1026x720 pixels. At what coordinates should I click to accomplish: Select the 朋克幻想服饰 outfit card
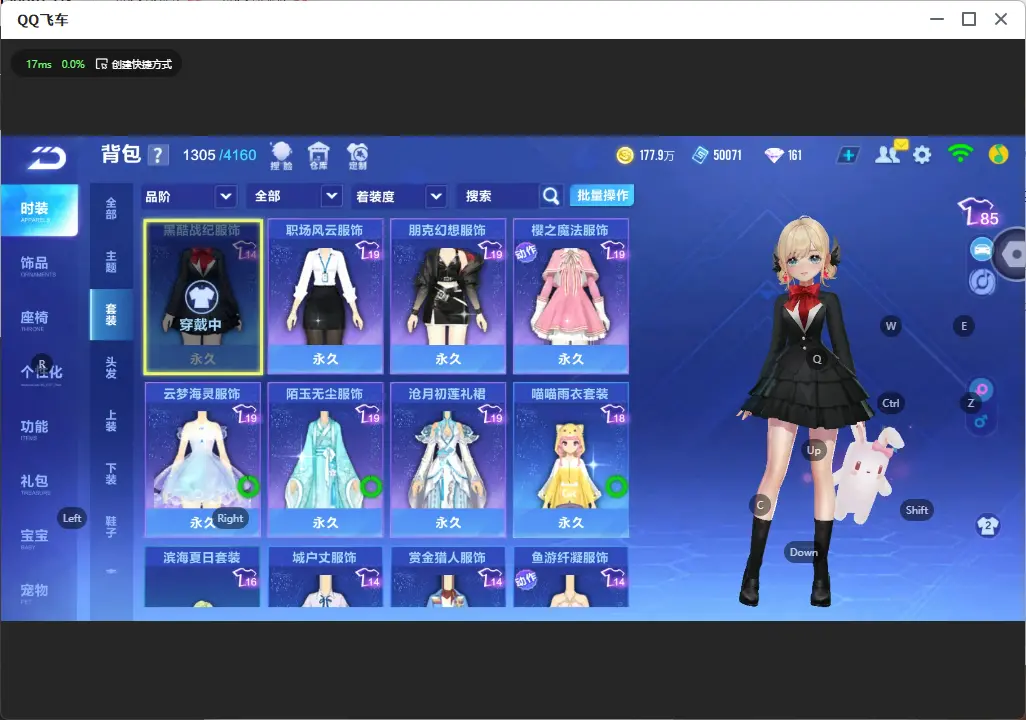pos(448,297)
